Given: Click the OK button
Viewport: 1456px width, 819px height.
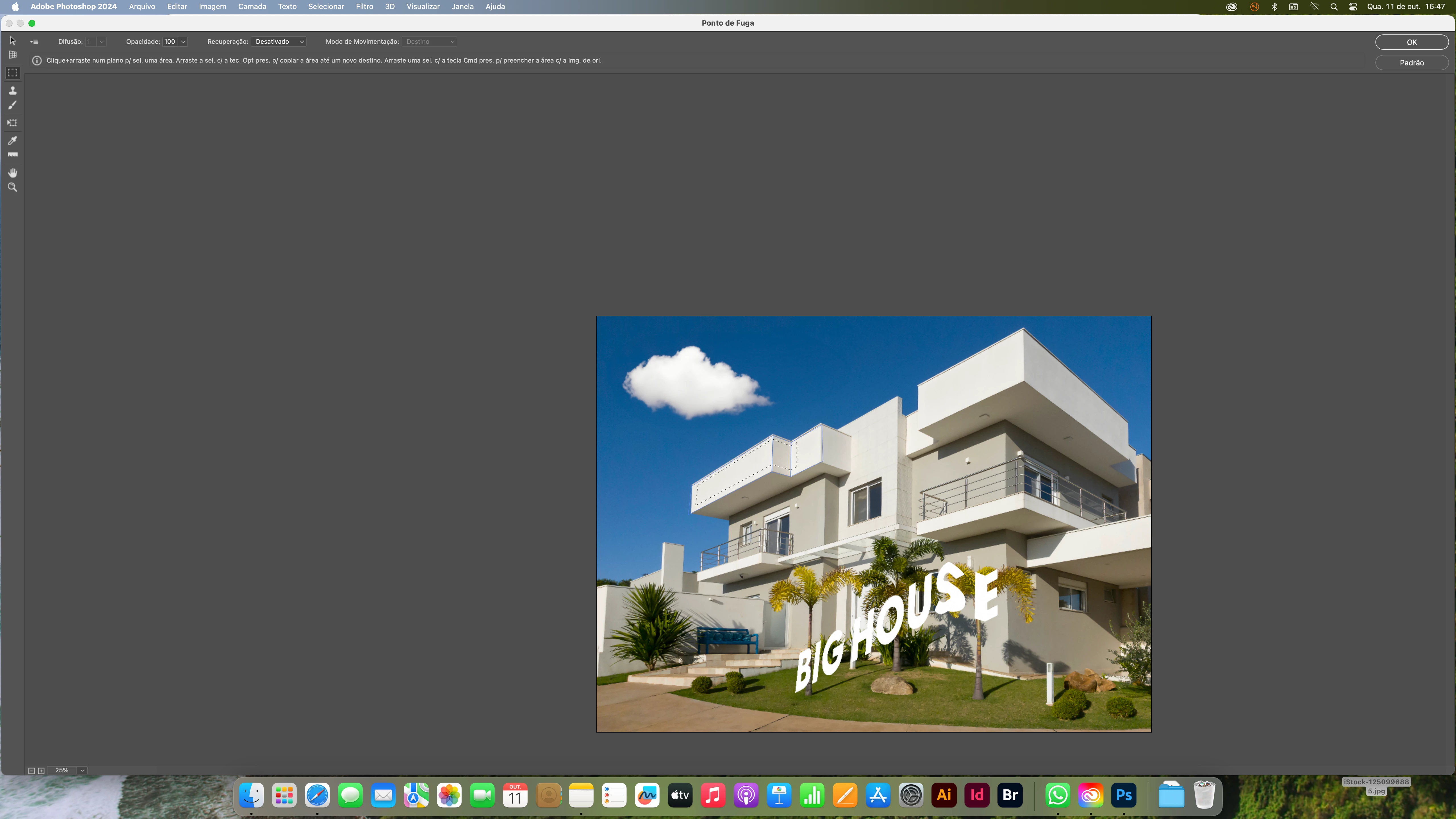Looking at the screenshot, I should point(1411,42).
